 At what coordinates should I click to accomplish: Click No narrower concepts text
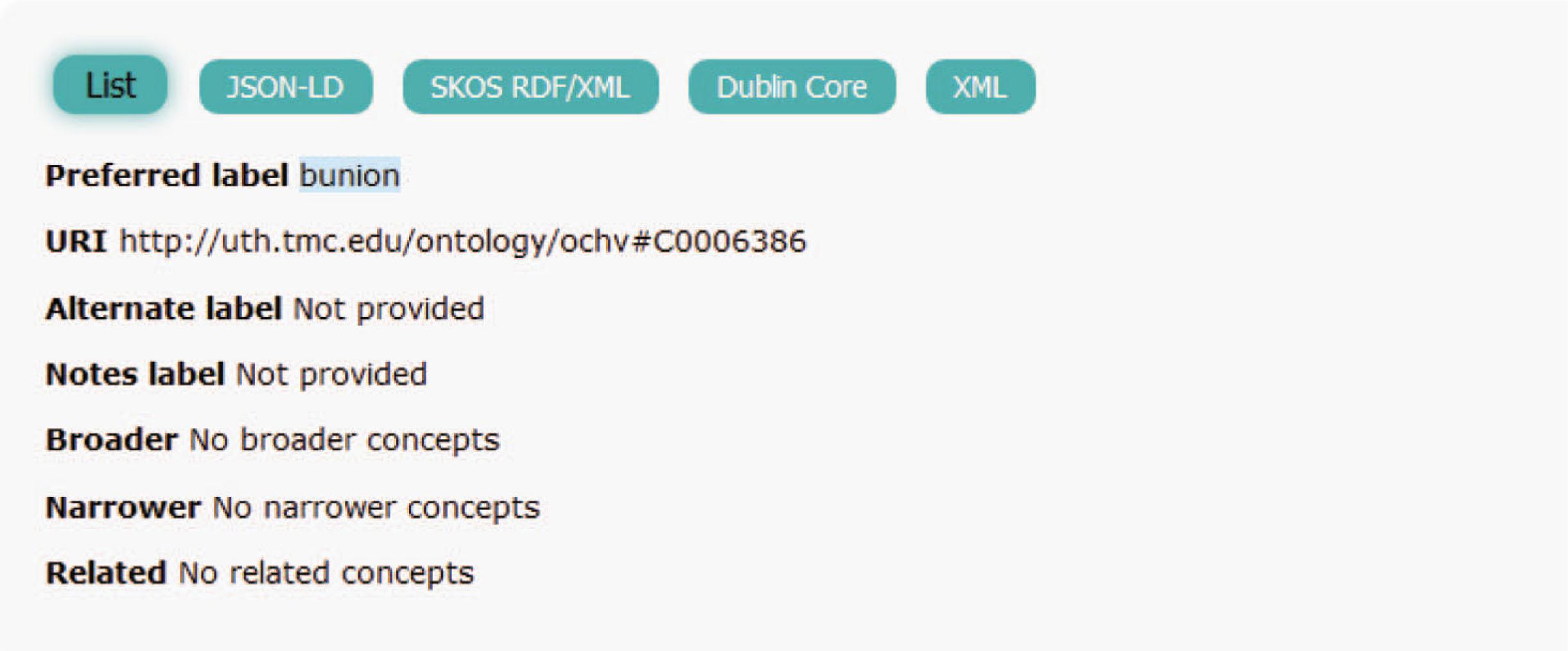375,507
